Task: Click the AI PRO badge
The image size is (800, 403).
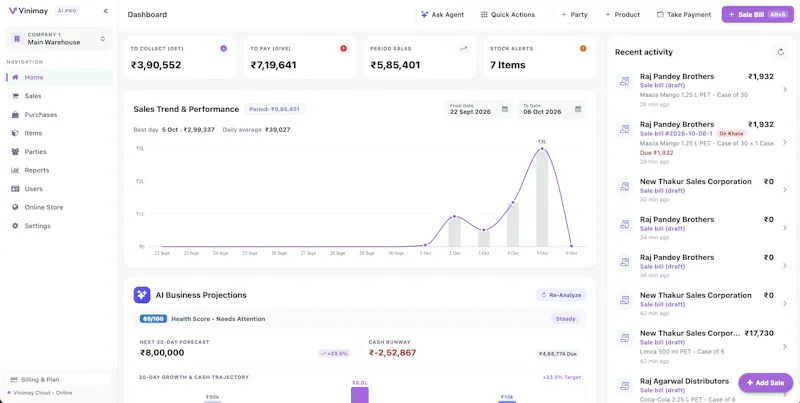Action: point(67,11)
